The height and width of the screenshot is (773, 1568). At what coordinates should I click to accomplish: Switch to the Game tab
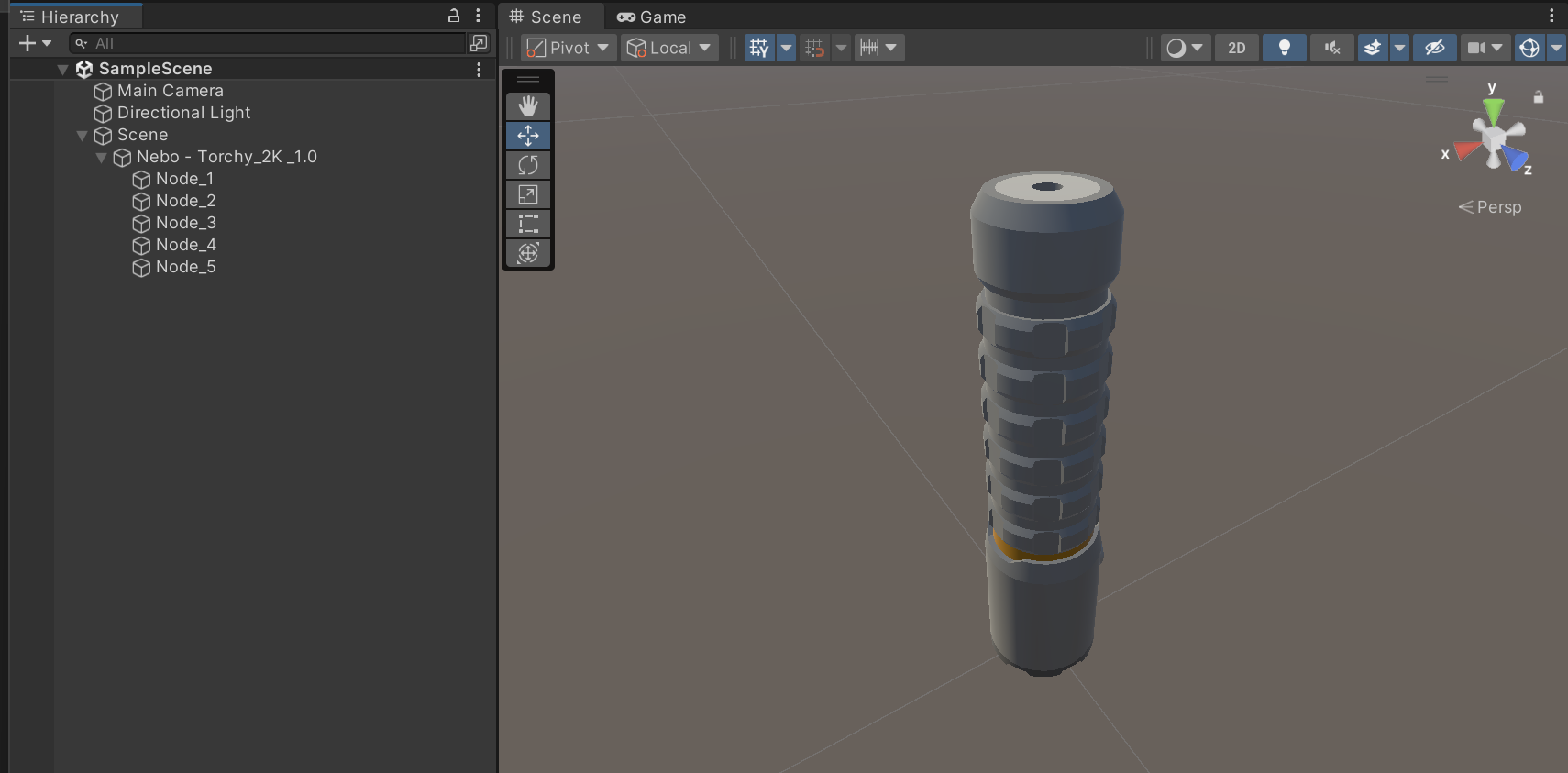[x=652, y=17]
